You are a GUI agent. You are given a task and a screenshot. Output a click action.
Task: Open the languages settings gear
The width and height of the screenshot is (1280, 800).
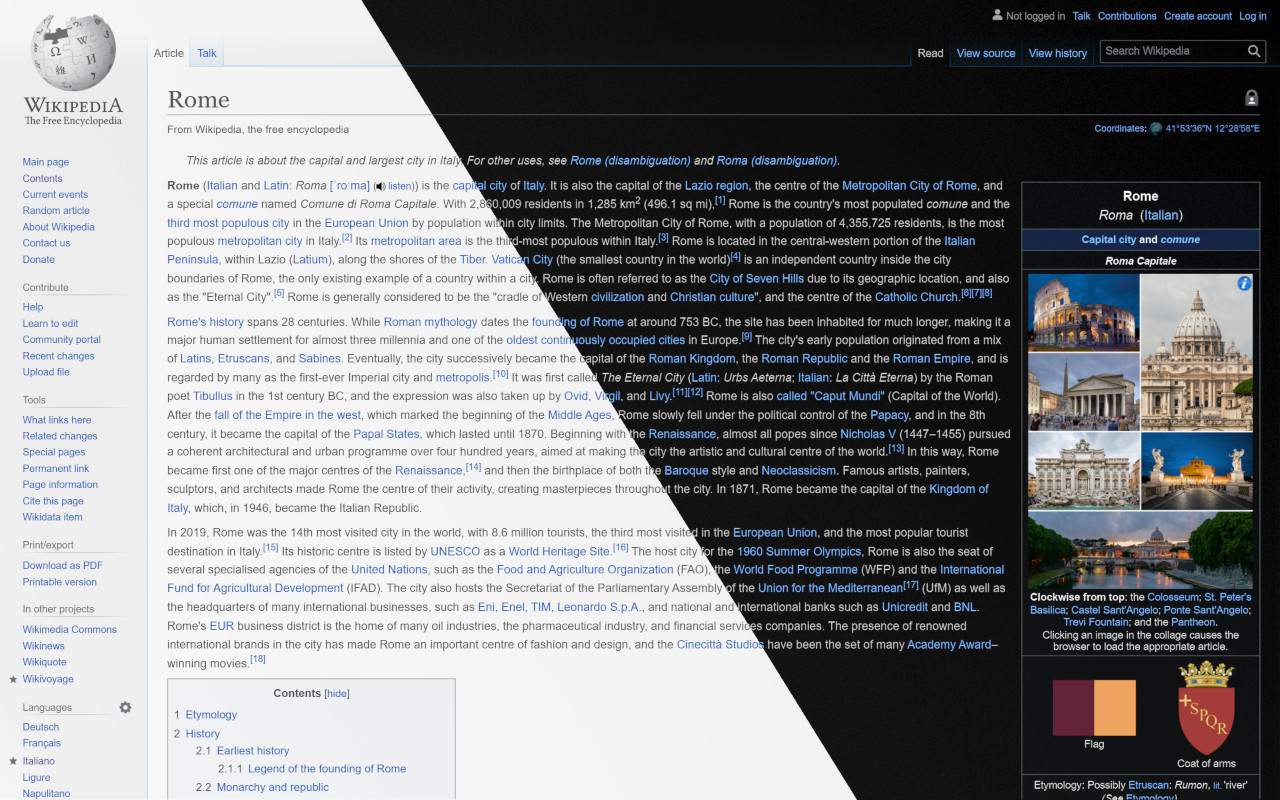click(125, 707)
